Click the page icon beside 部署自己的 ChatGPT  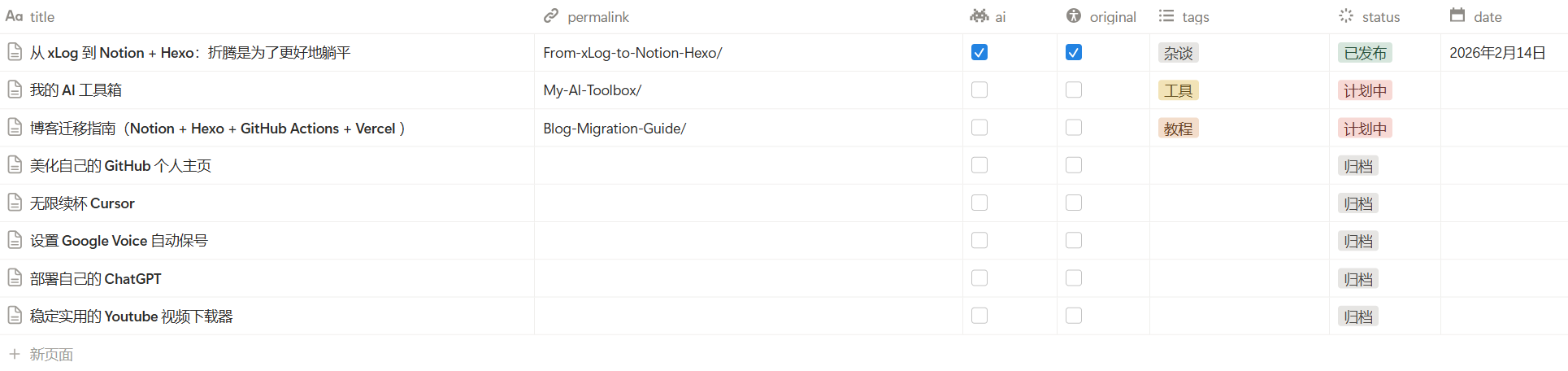[15, 278]
